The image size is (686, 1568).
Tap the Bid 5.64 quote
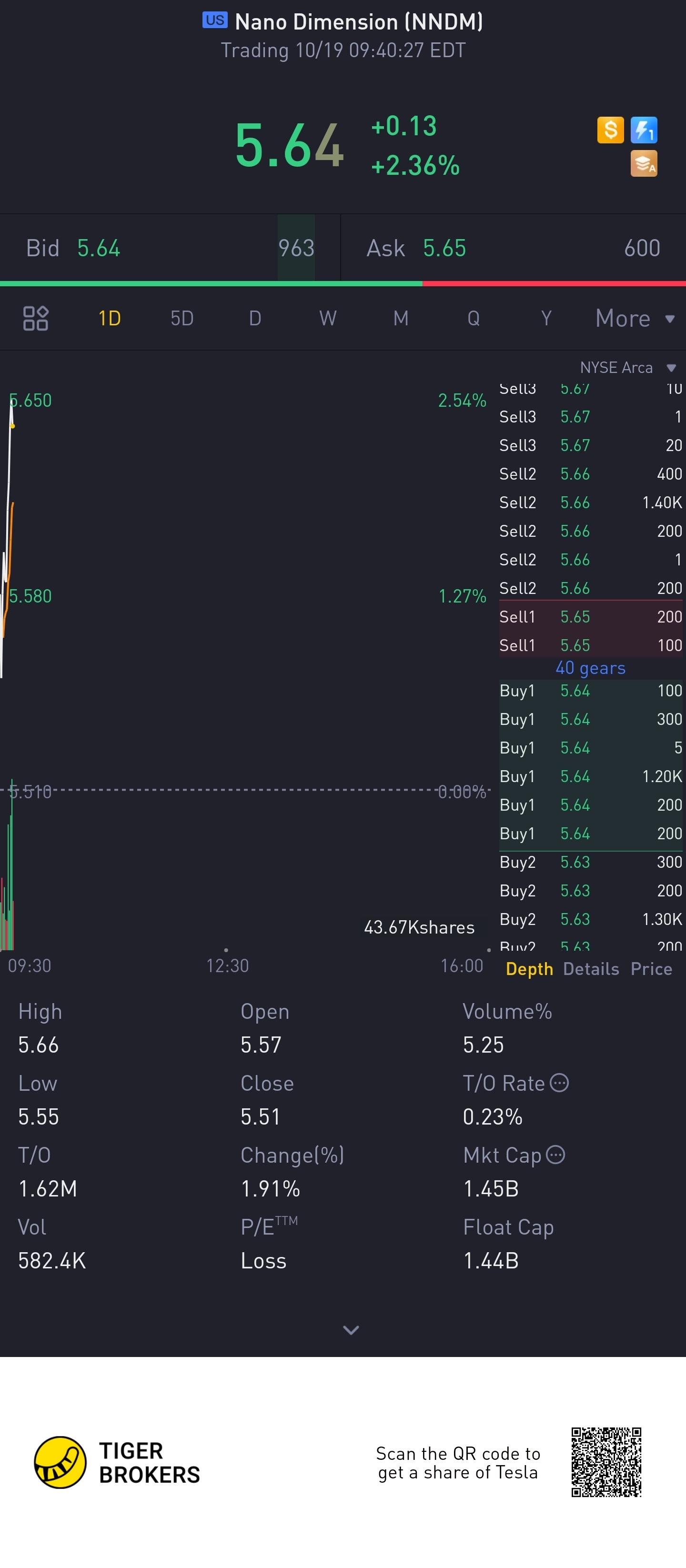click(x=170, y=248)
